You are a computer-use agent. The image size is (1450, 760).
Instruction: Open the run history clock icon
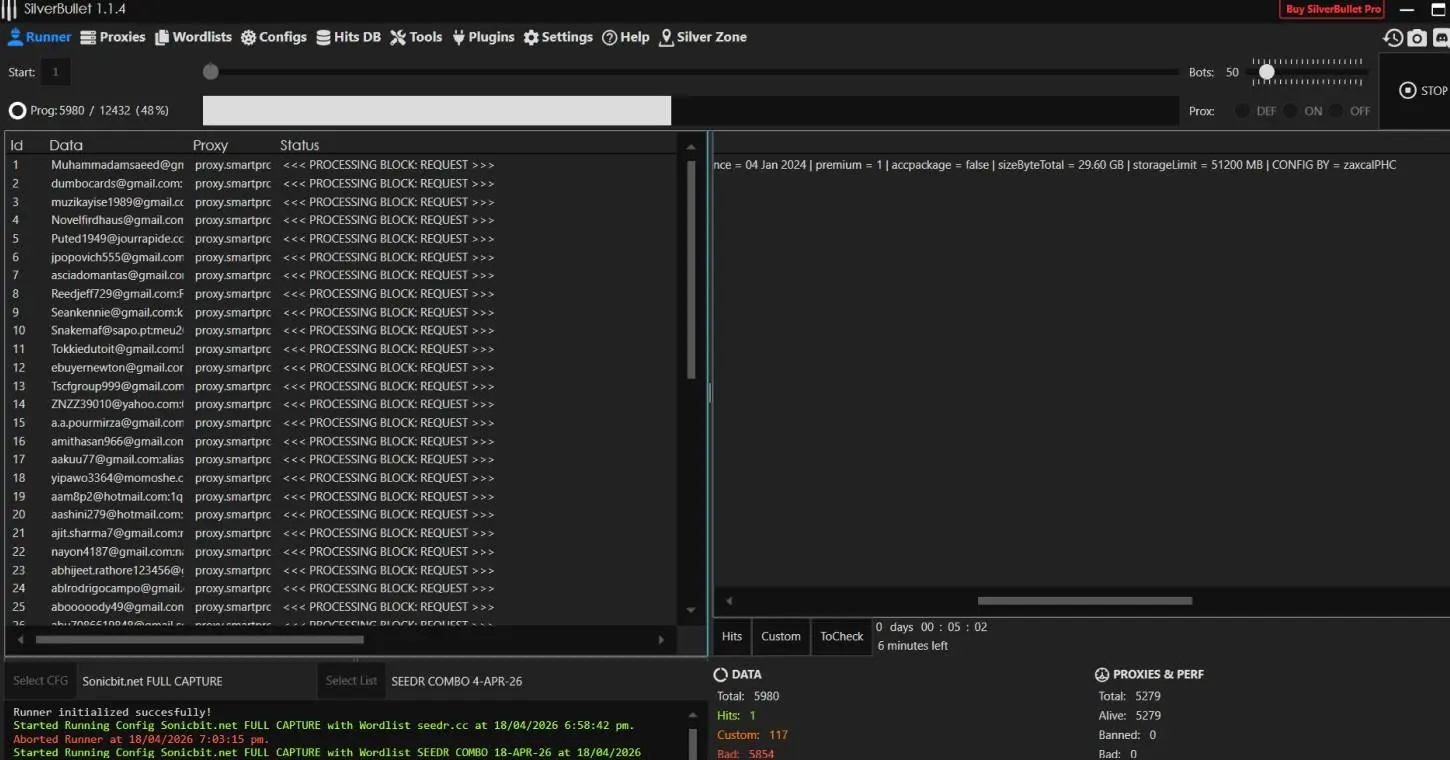1393,38
